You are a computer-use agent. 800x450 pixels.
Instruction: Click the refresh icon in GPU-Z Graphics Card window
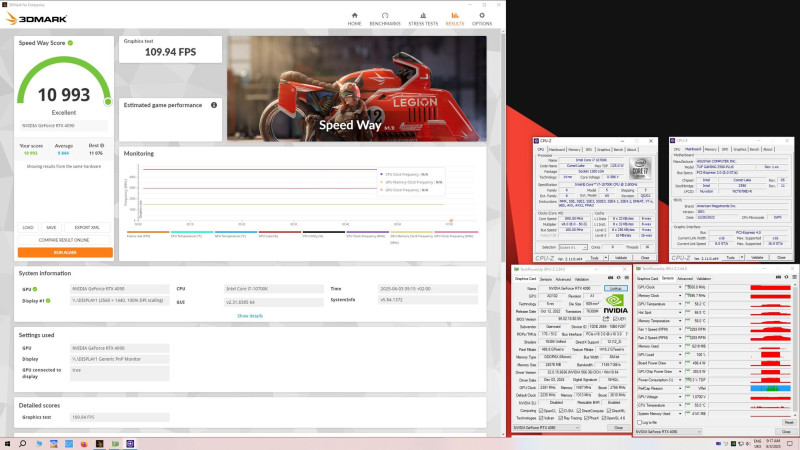[x=618, y=278]
